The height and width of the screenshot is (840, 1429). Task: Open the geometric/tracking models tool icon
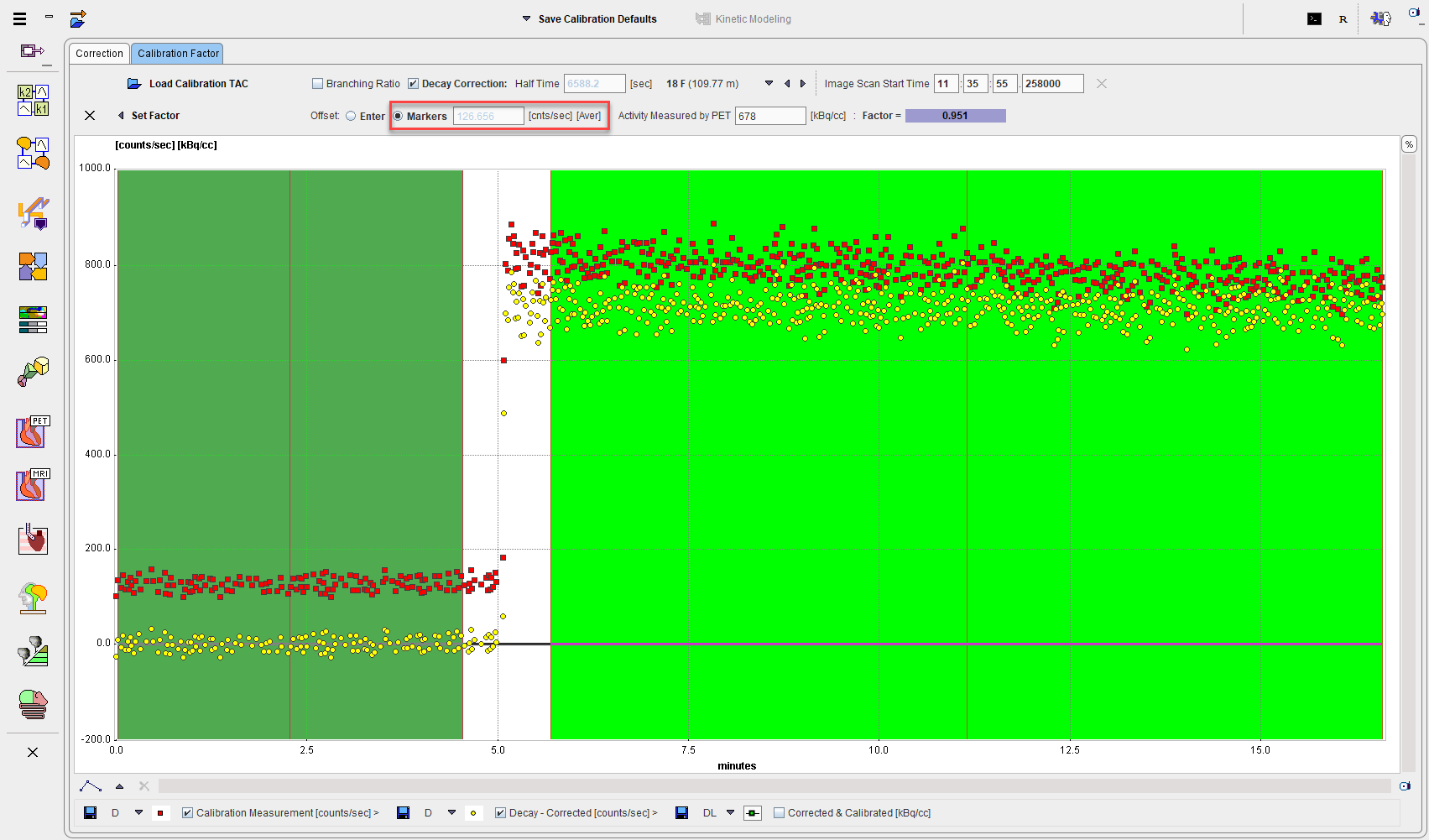[34, 651]
